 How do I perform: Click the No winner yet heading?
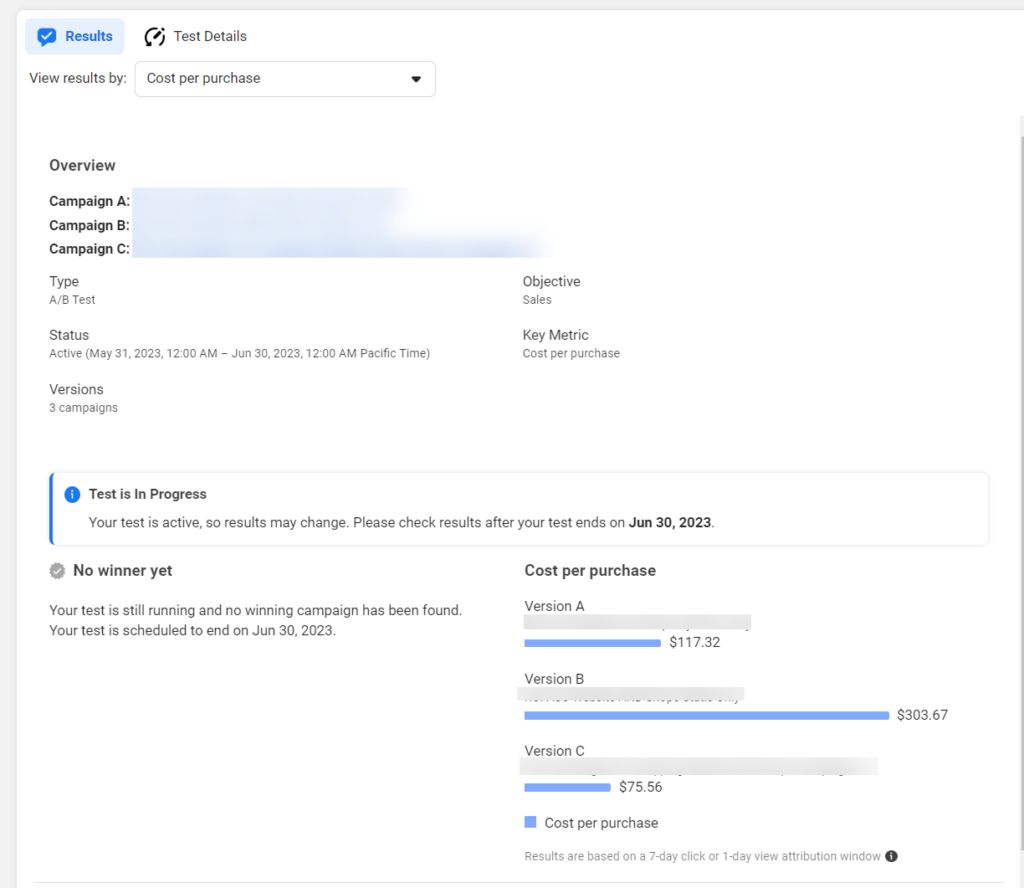pos(123,571)
